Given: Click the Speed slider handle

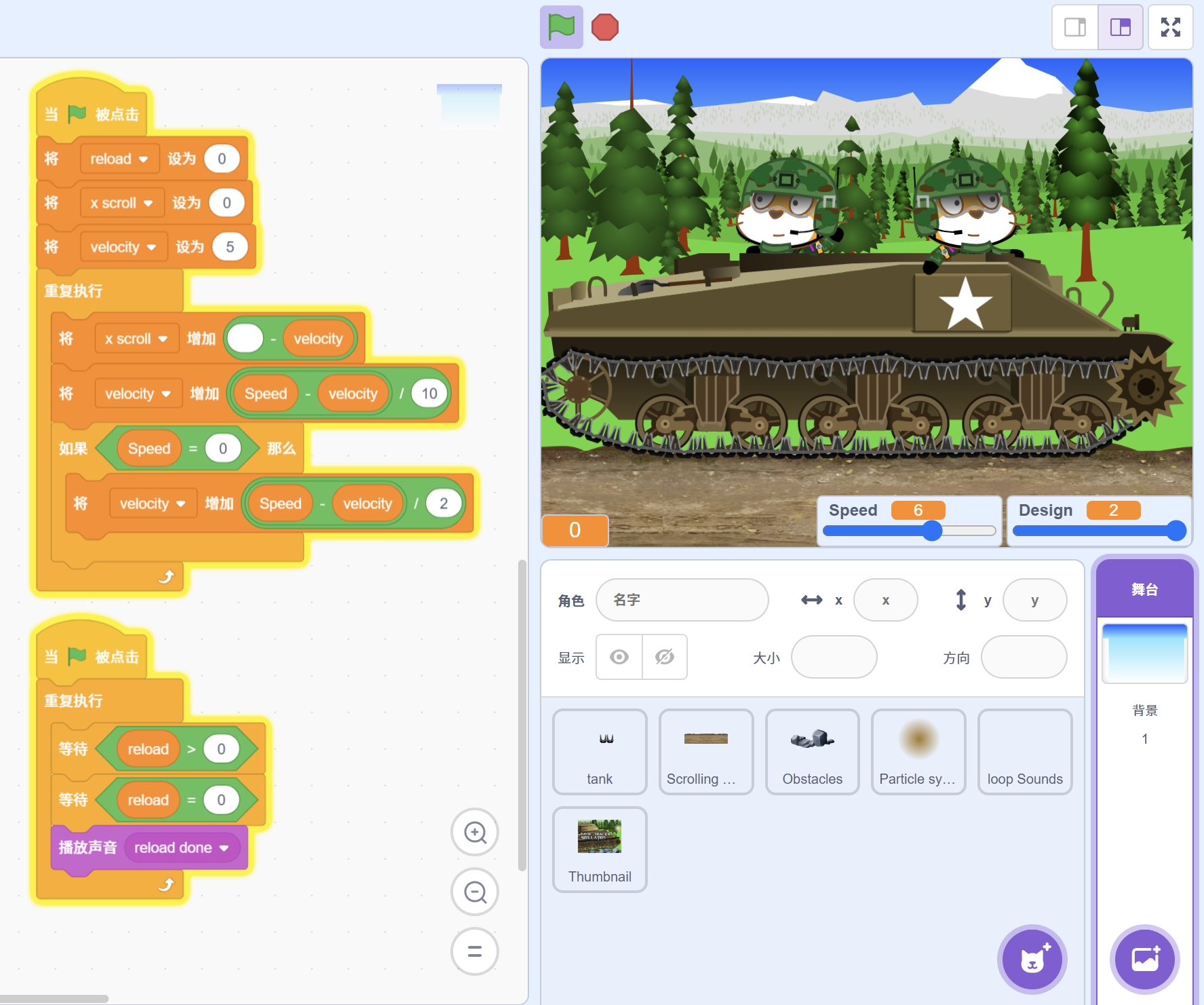Looking at the screenshot, I should pyautogui.click(x=933, y=531).
